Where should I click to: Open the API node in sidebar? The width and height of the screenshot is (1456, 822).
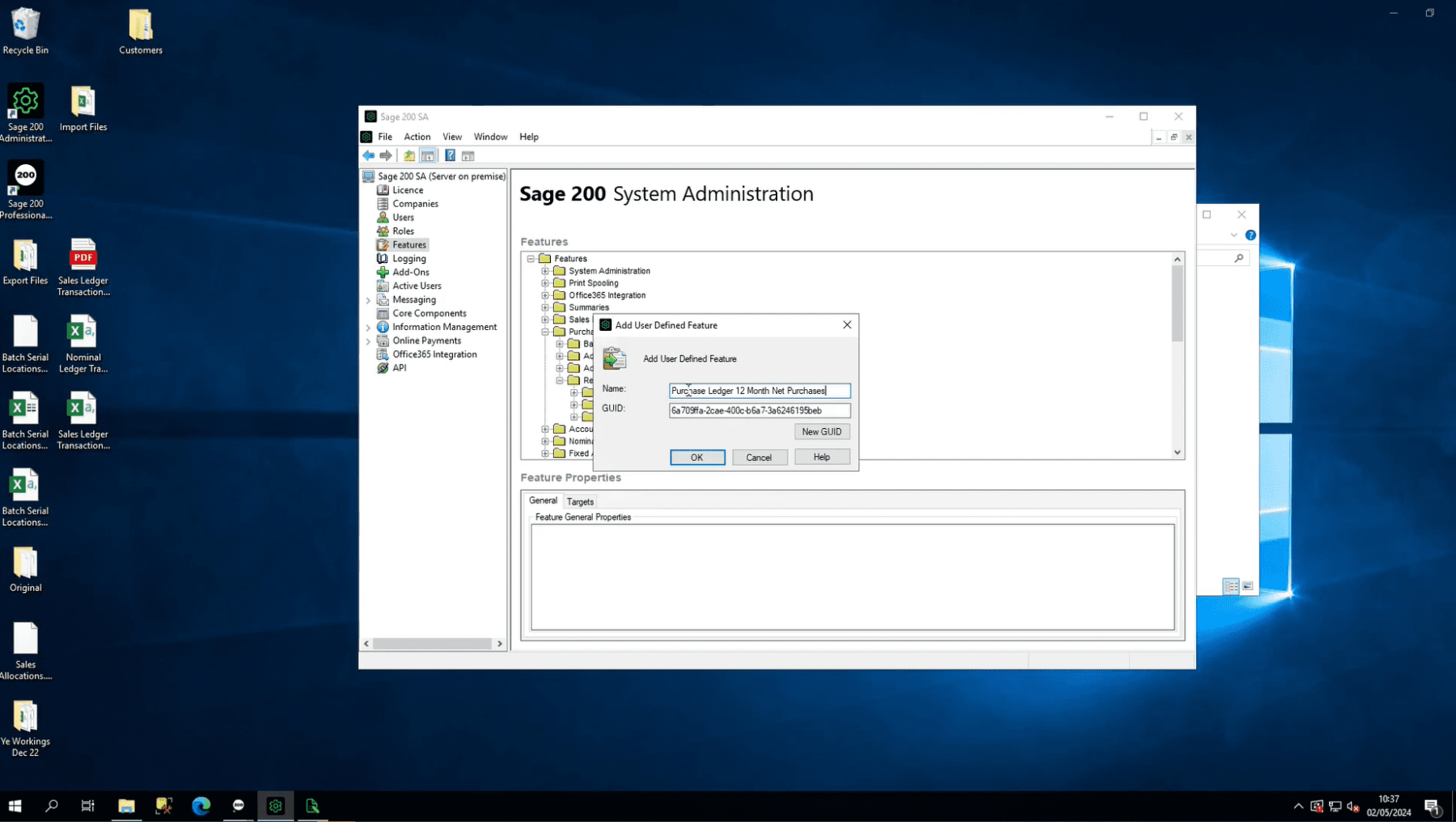399,368
